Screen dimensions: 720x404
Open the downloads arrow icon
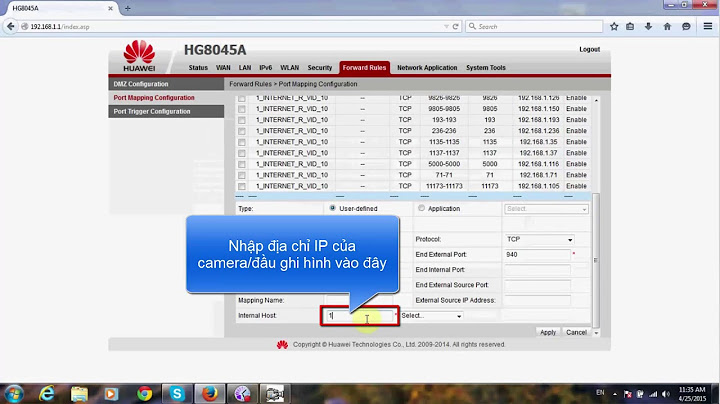click(648, 27)
